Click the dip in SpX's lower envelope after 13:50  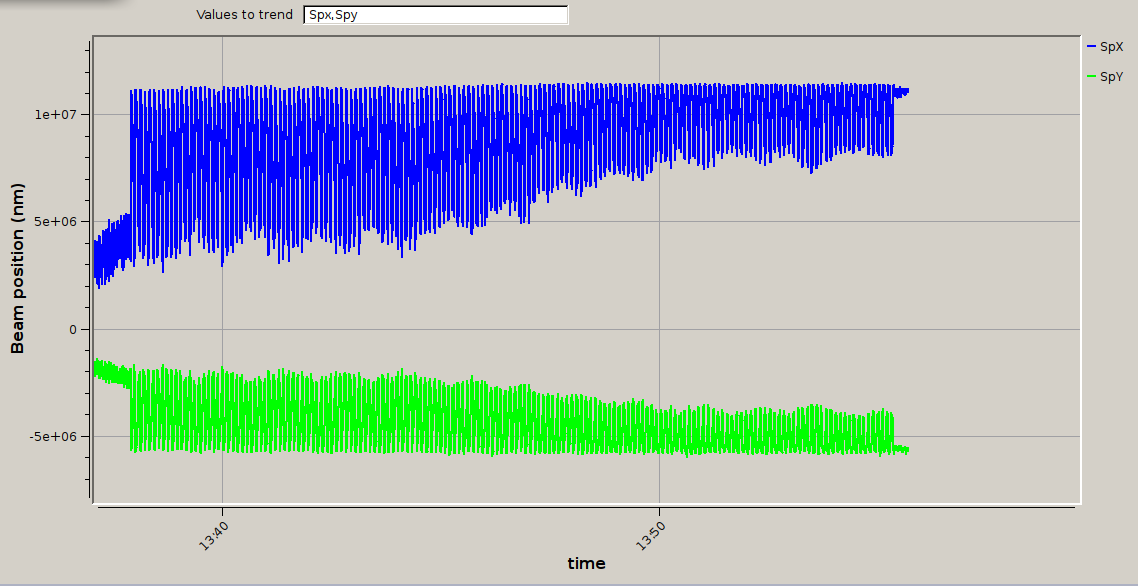click(812, 168)
